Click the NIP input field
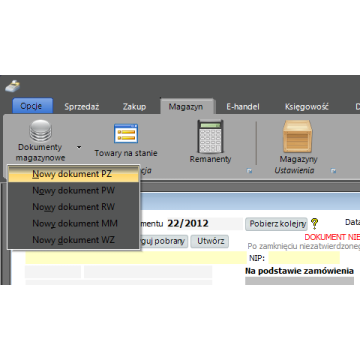 pos(304,258)
